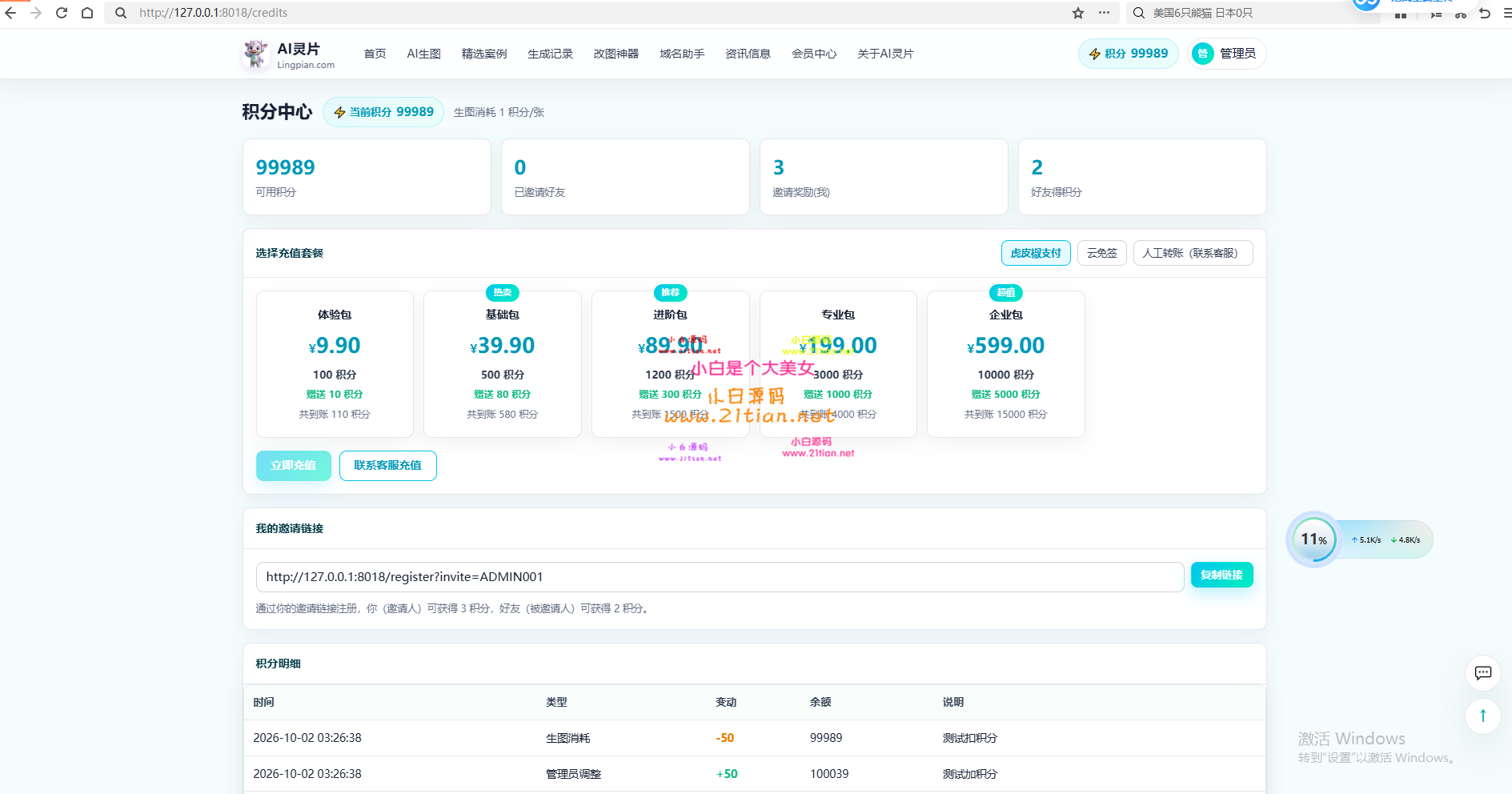Click the browser forward arrow

pos(36,13)
